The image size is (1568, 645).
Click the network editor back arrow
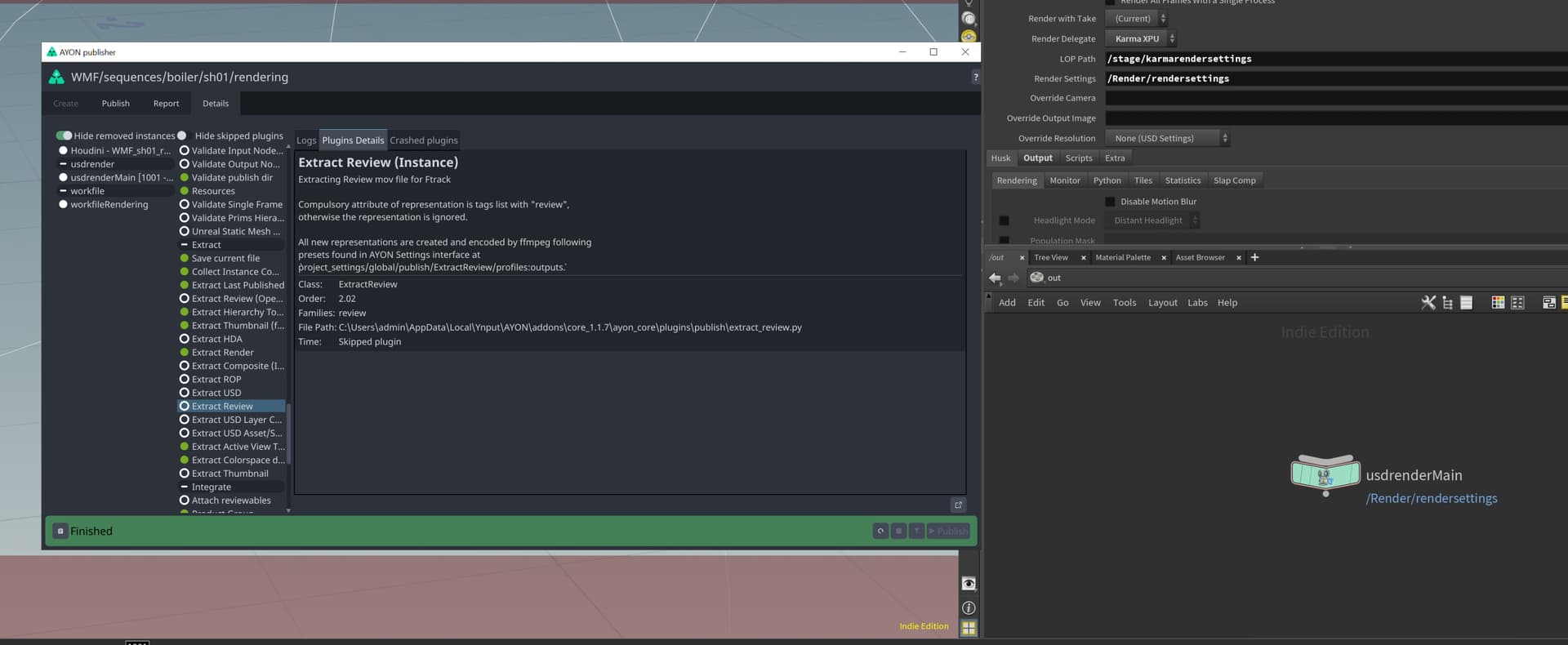click(995, 278)
